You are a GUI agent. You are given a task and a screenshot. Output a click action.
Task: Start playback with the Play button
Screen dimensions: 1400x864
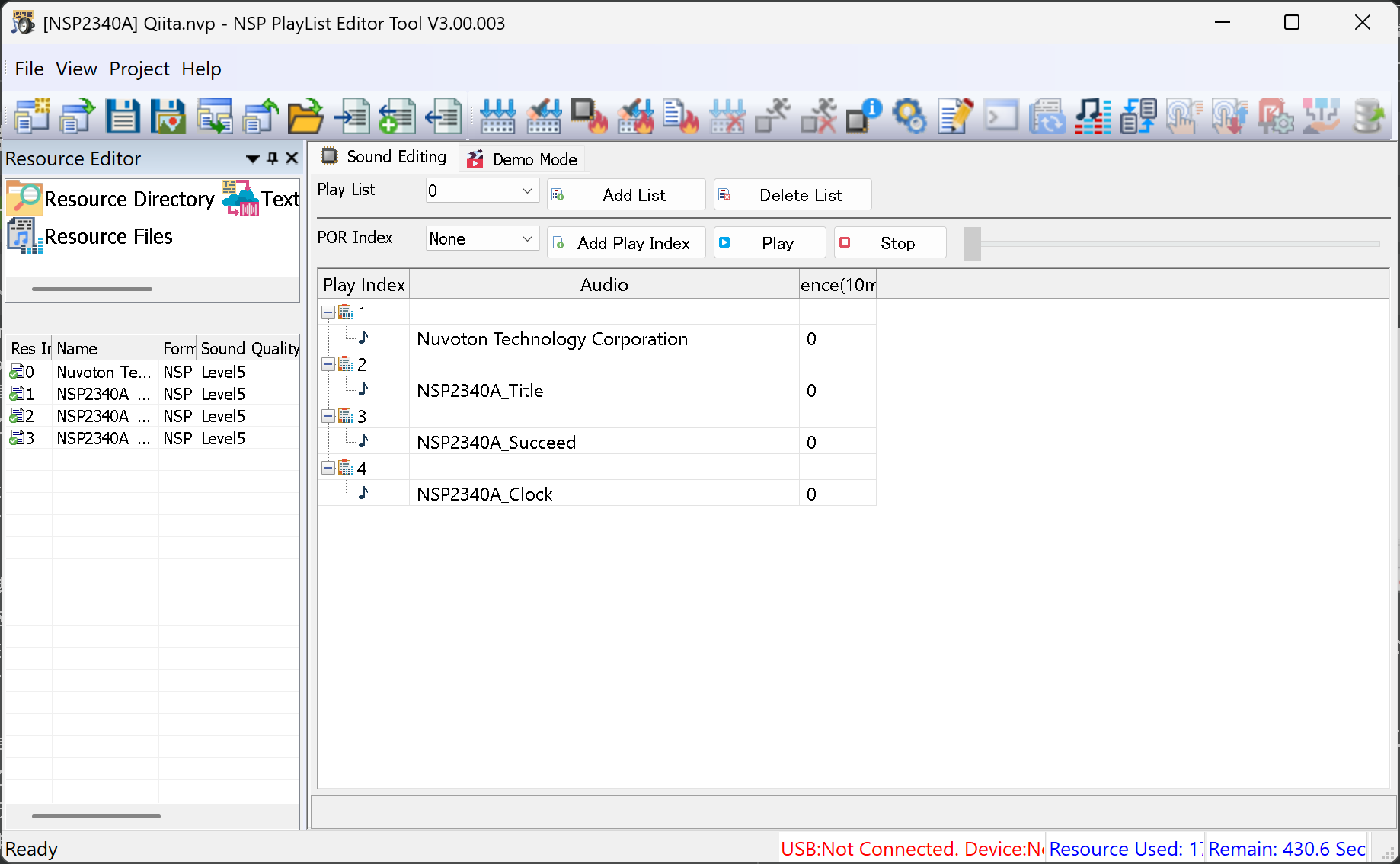(769, 243)
